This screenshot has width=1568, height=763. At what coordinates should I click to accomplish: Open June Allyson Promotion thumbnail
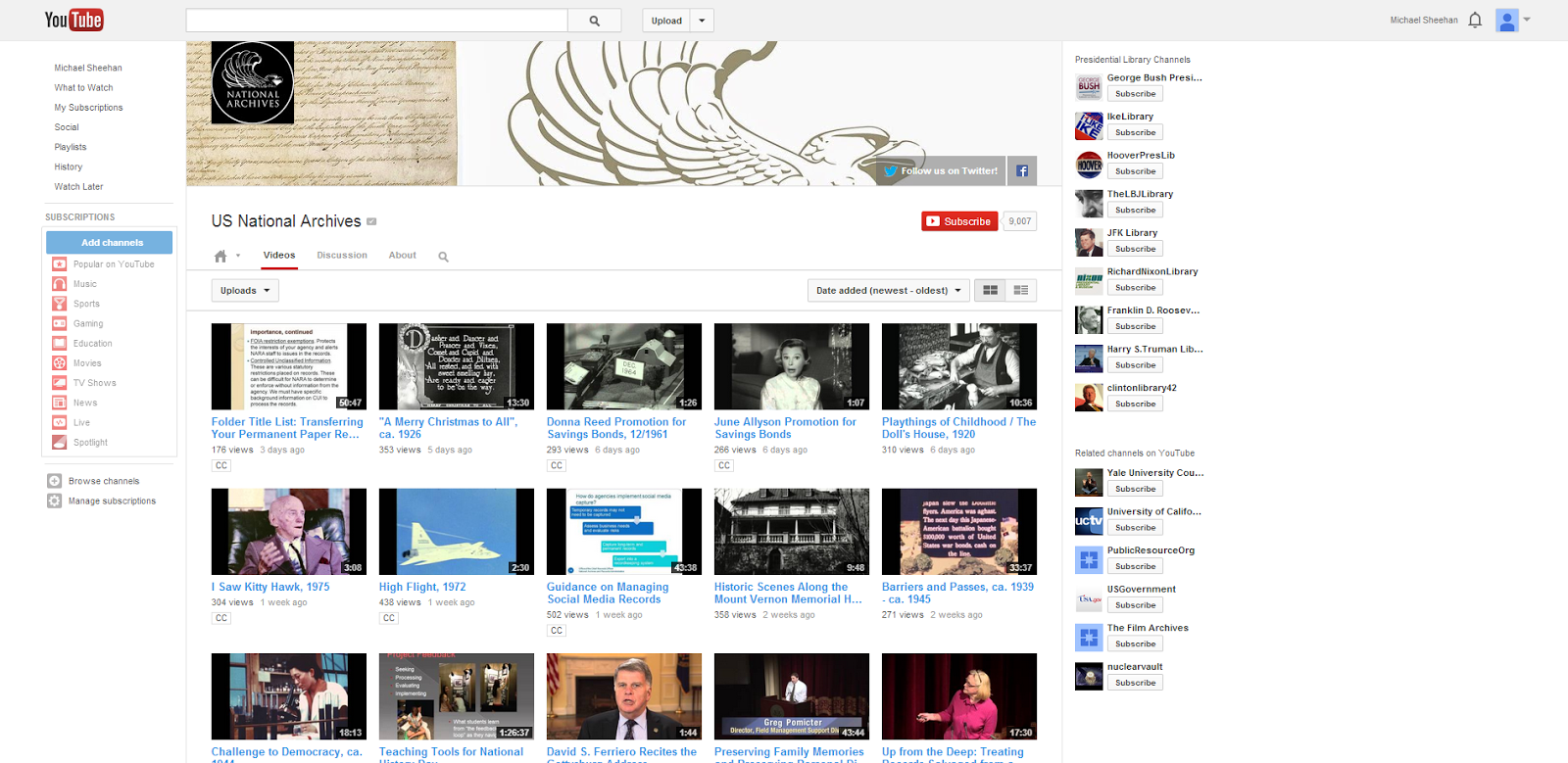coord(792,366)
